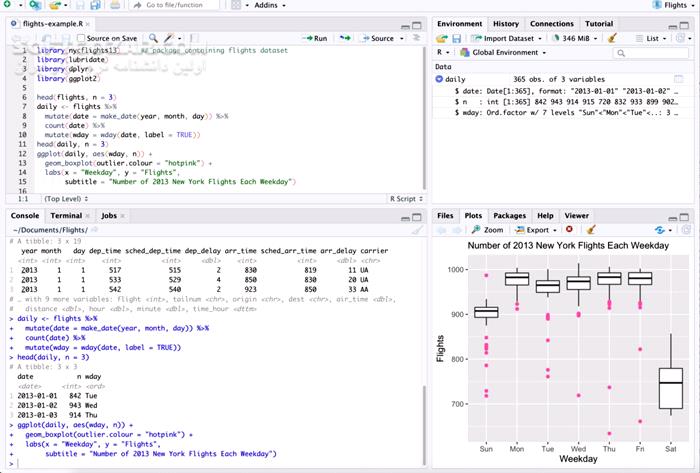Switch to the History tab
The width and height of the screenshot is (700, 473).
pos(506,24)
